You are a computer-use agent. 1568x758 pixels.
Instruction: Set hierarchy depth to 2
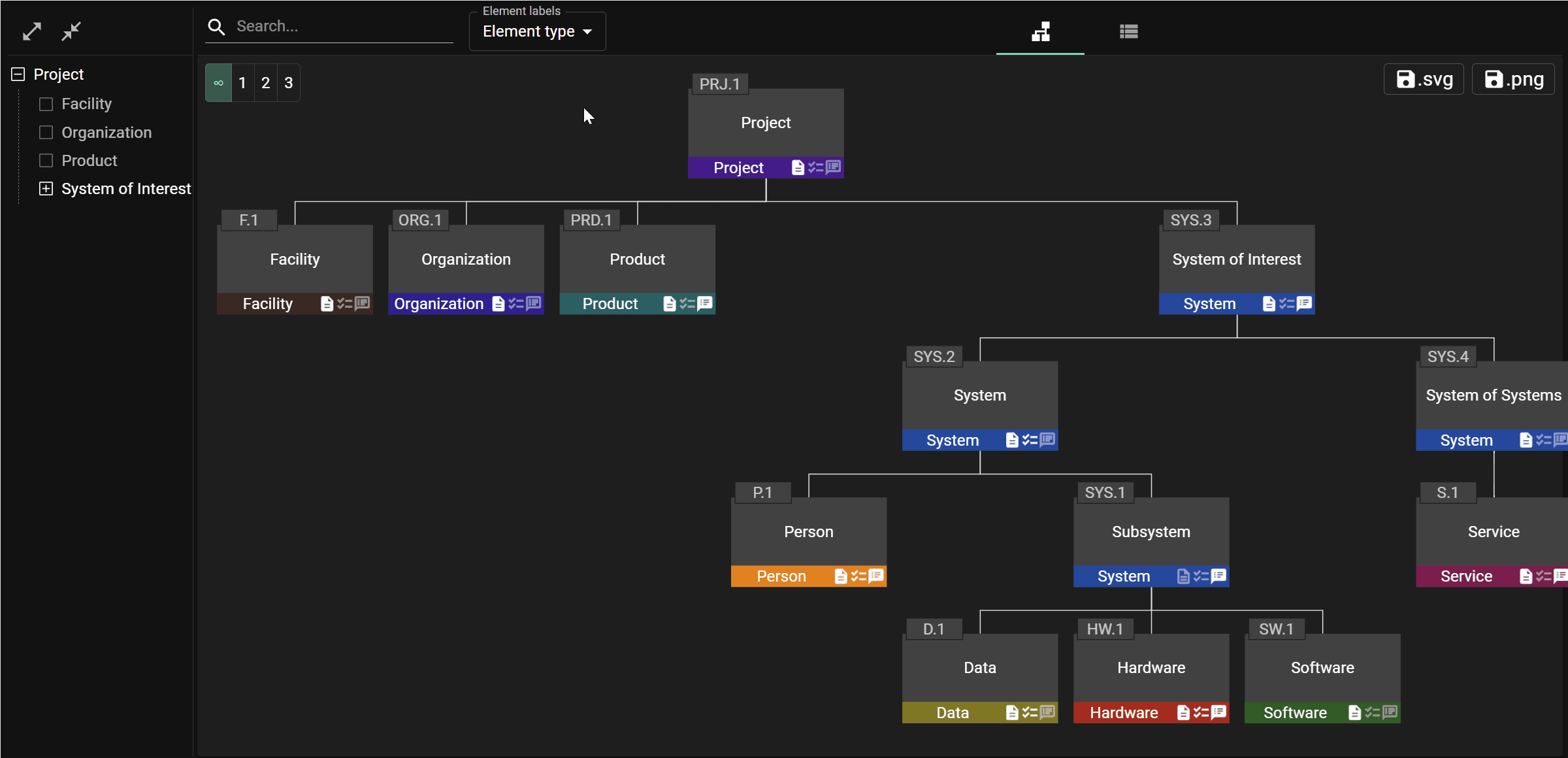coord(265,82)
